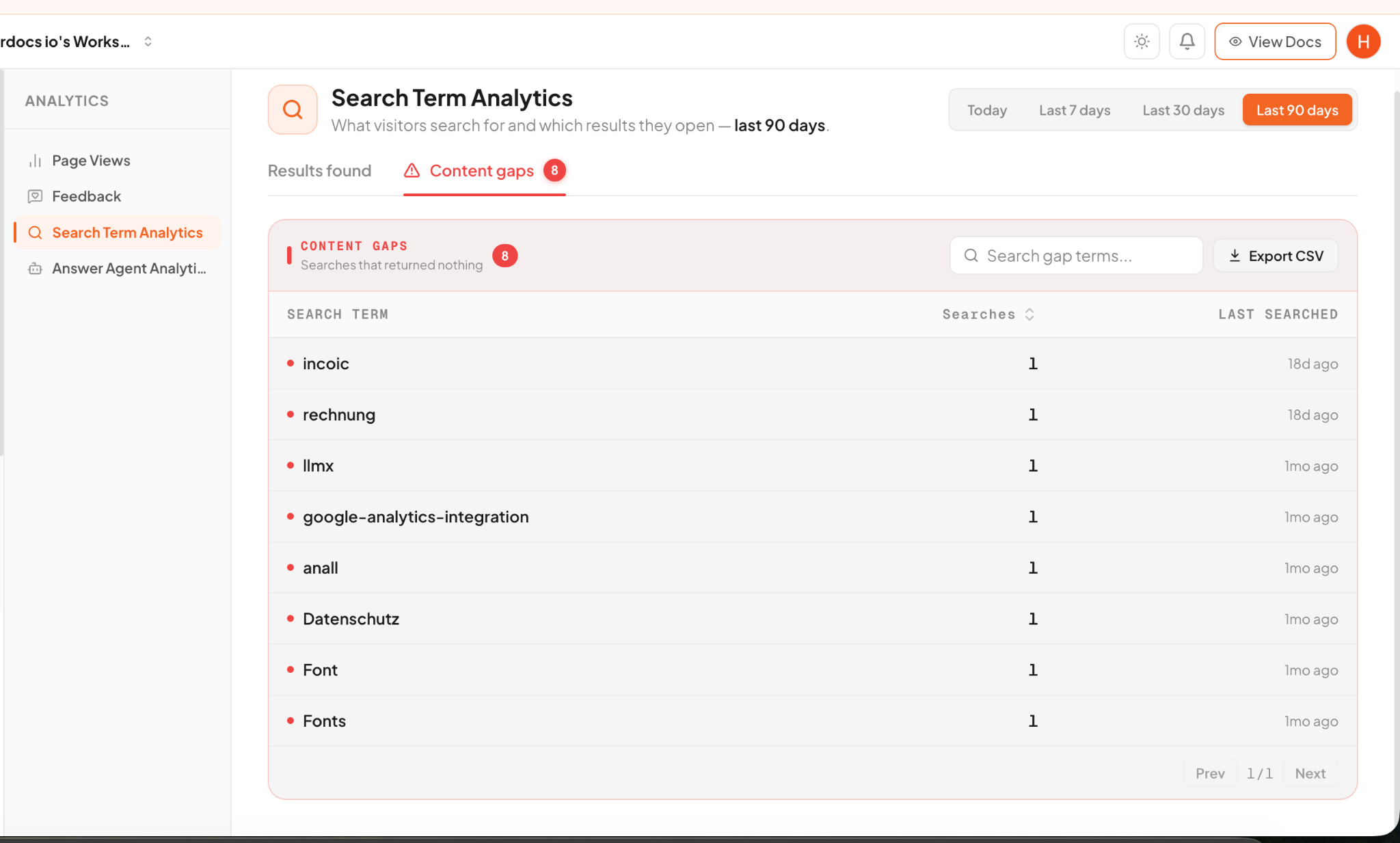Select the Today time range
The height and width of the screenshot is (843, 1400).
(986, 110)
